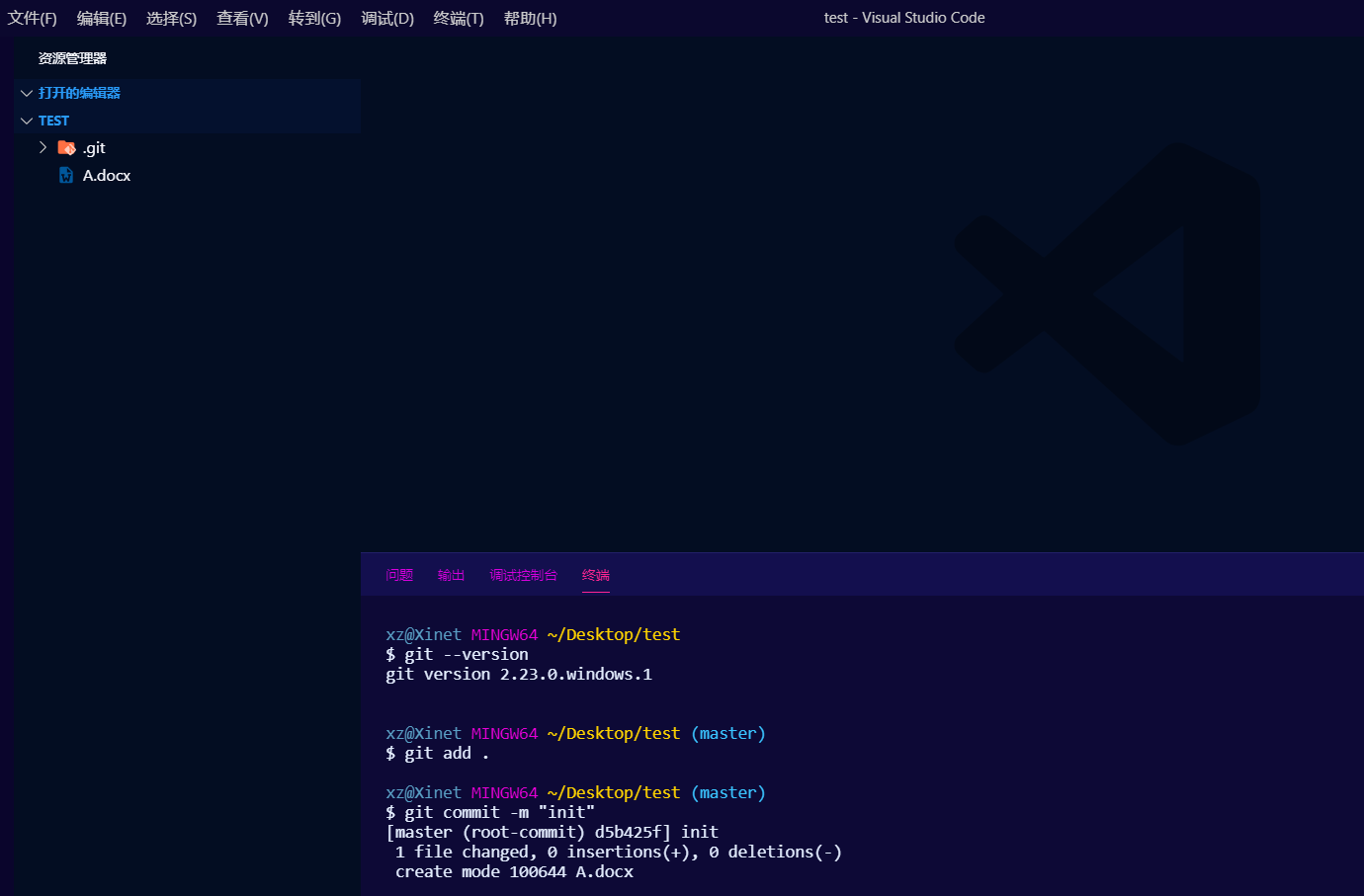Click the '1 file changed' terminal line
Viewport: 1364px width, 896px height.
click(x=618, y=852)
